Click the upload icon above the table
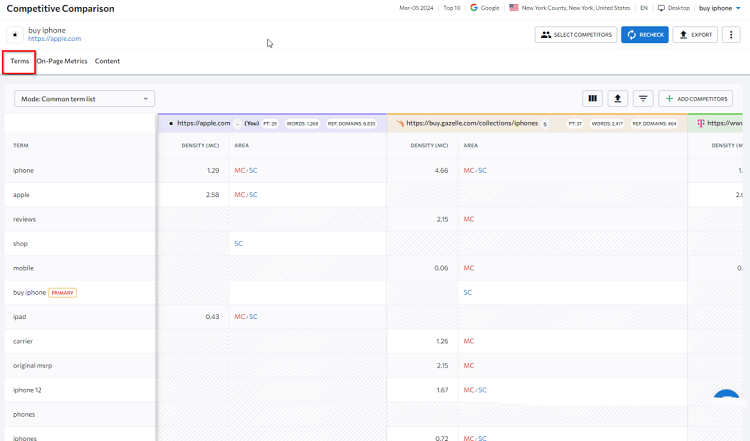Image resolution: width=750 pixels, height=441 pixels. coord(618,99)
